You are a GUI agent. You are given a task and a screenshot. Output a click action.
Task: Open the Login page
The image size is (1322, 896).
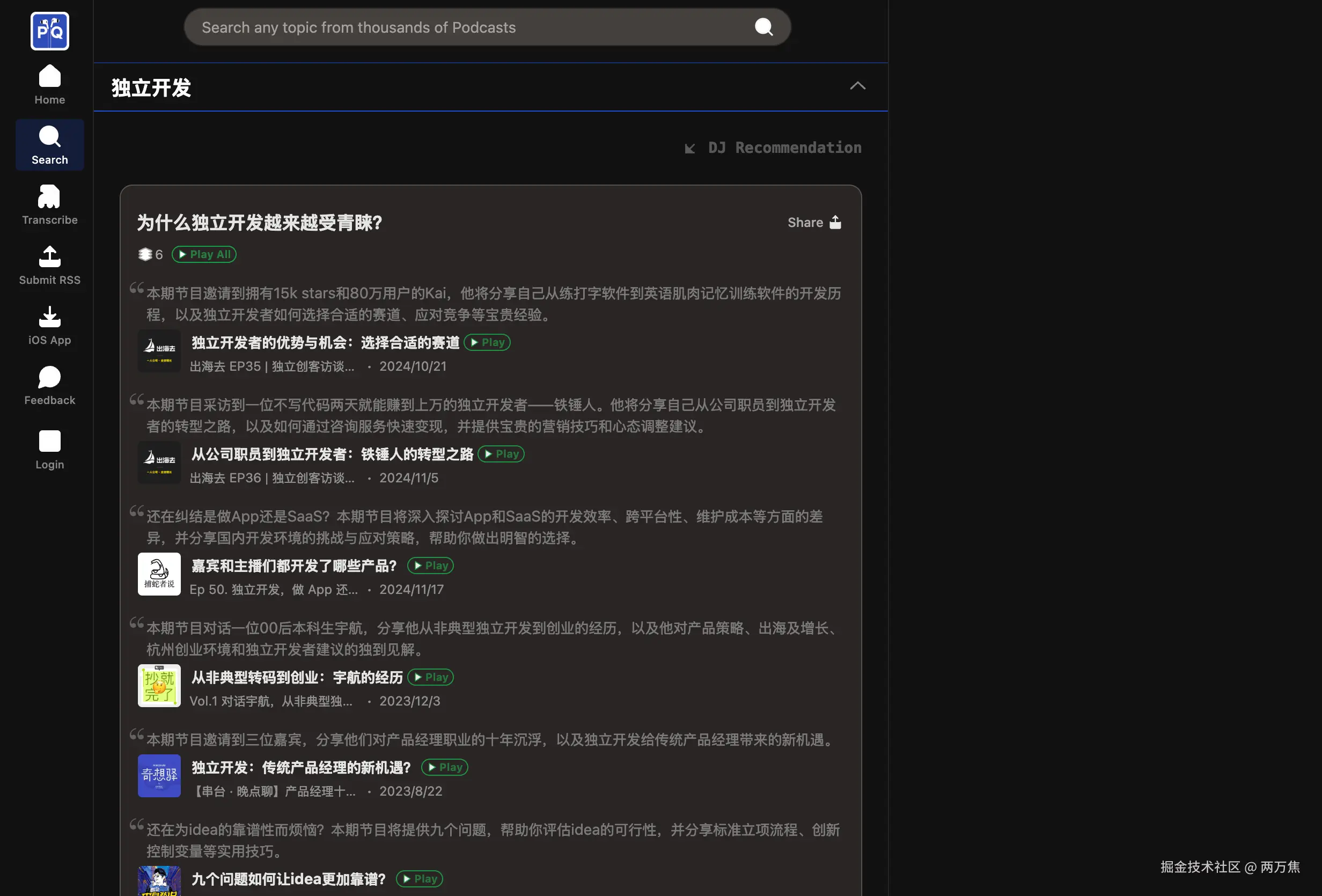pos(49,450)
